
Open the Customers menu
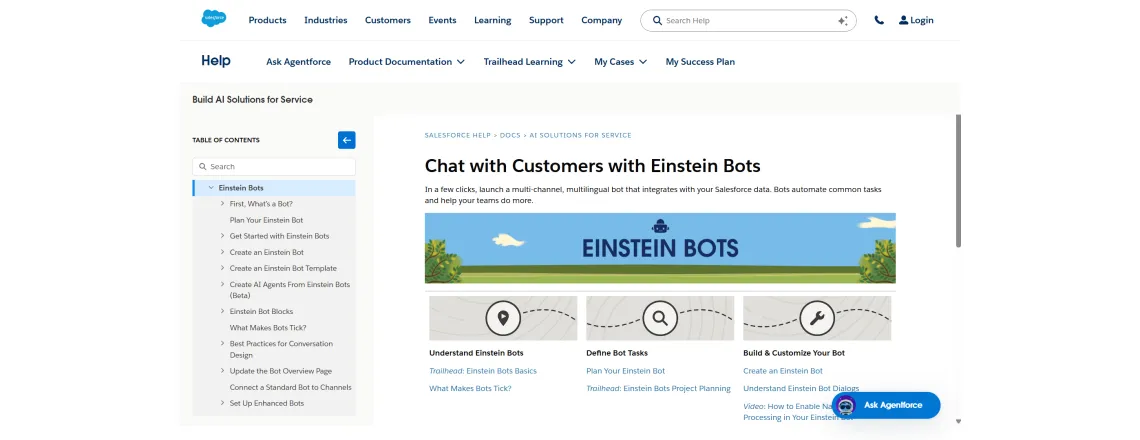388,20
